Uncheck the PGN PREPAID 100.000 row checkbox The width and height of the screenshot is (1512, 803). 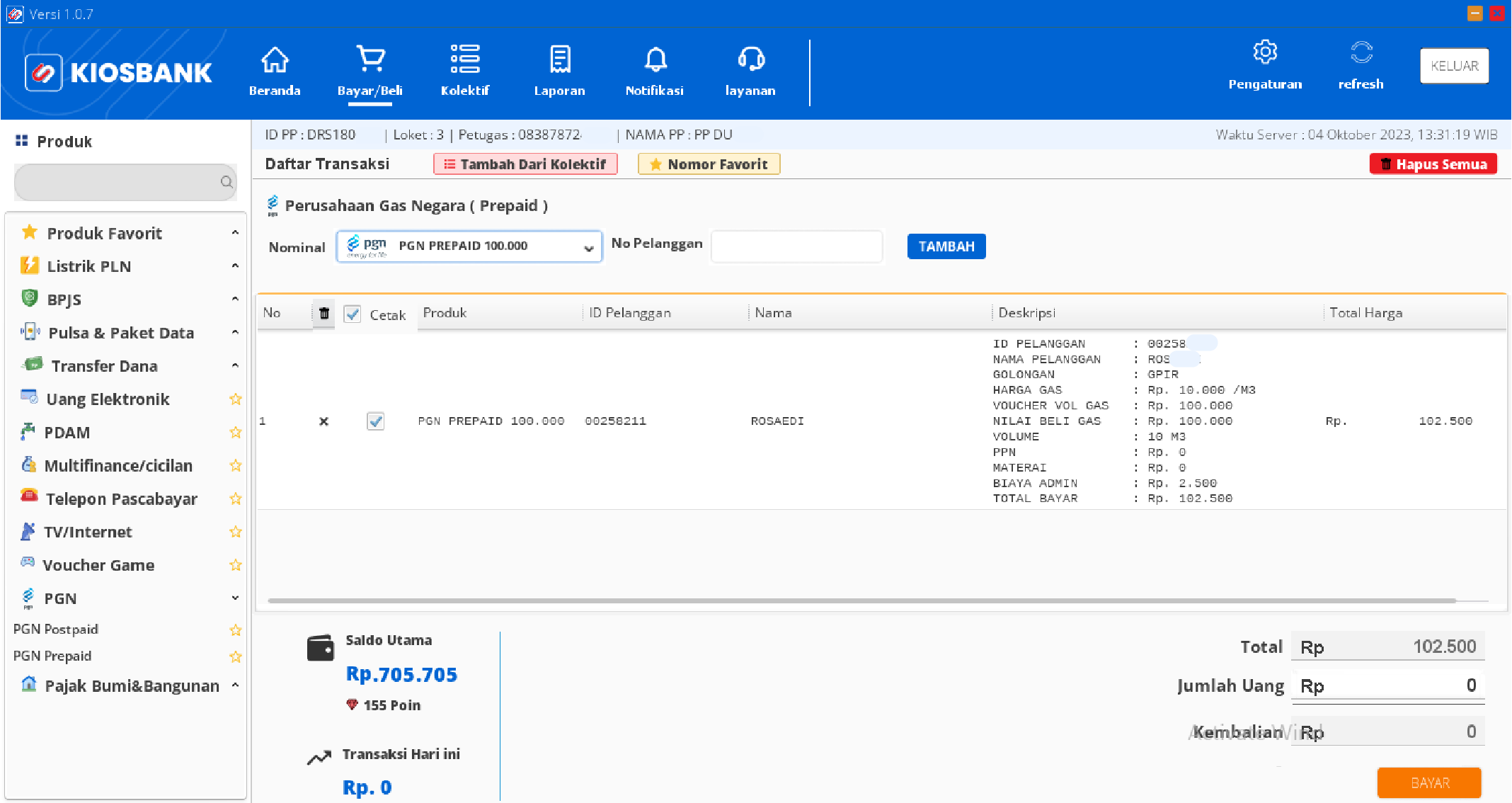375,421
